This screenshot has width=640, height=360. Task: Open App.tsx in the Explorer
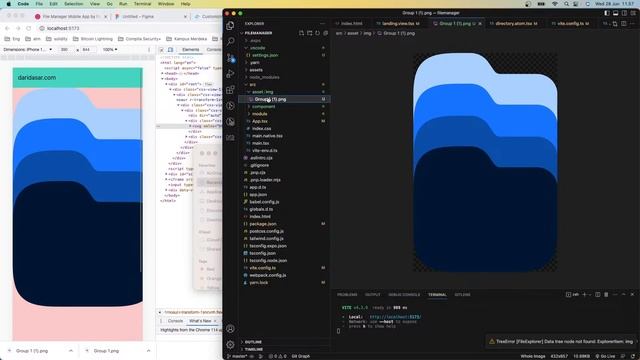click(x=260, y=121)
